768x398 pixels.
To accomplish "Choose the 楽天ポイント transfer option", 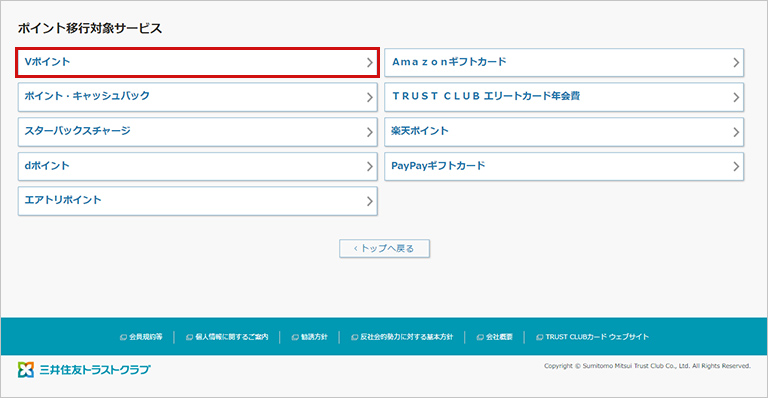I will [564, 132].
